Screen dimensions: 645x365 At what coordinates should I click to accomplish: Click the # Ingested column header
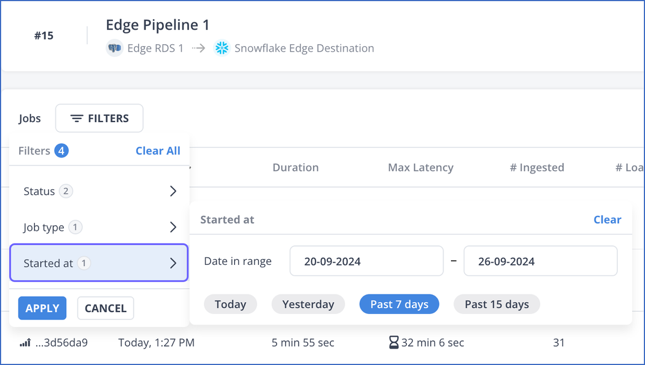[x=537, y=167]
